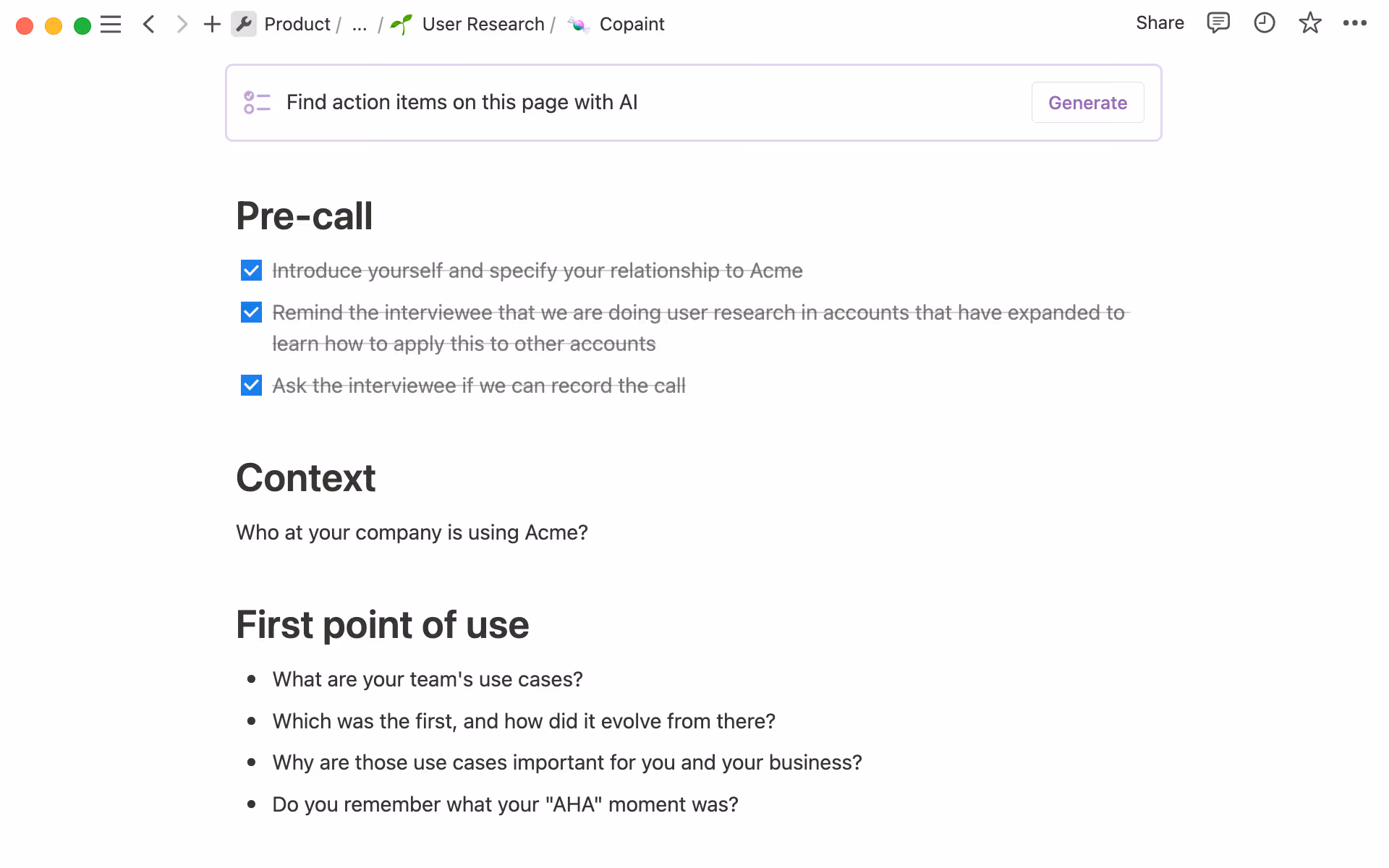This screenshot has width=1389, height=868.
Task: Click the wrench icon in the breadcrumb
Action: pos(244,24)
